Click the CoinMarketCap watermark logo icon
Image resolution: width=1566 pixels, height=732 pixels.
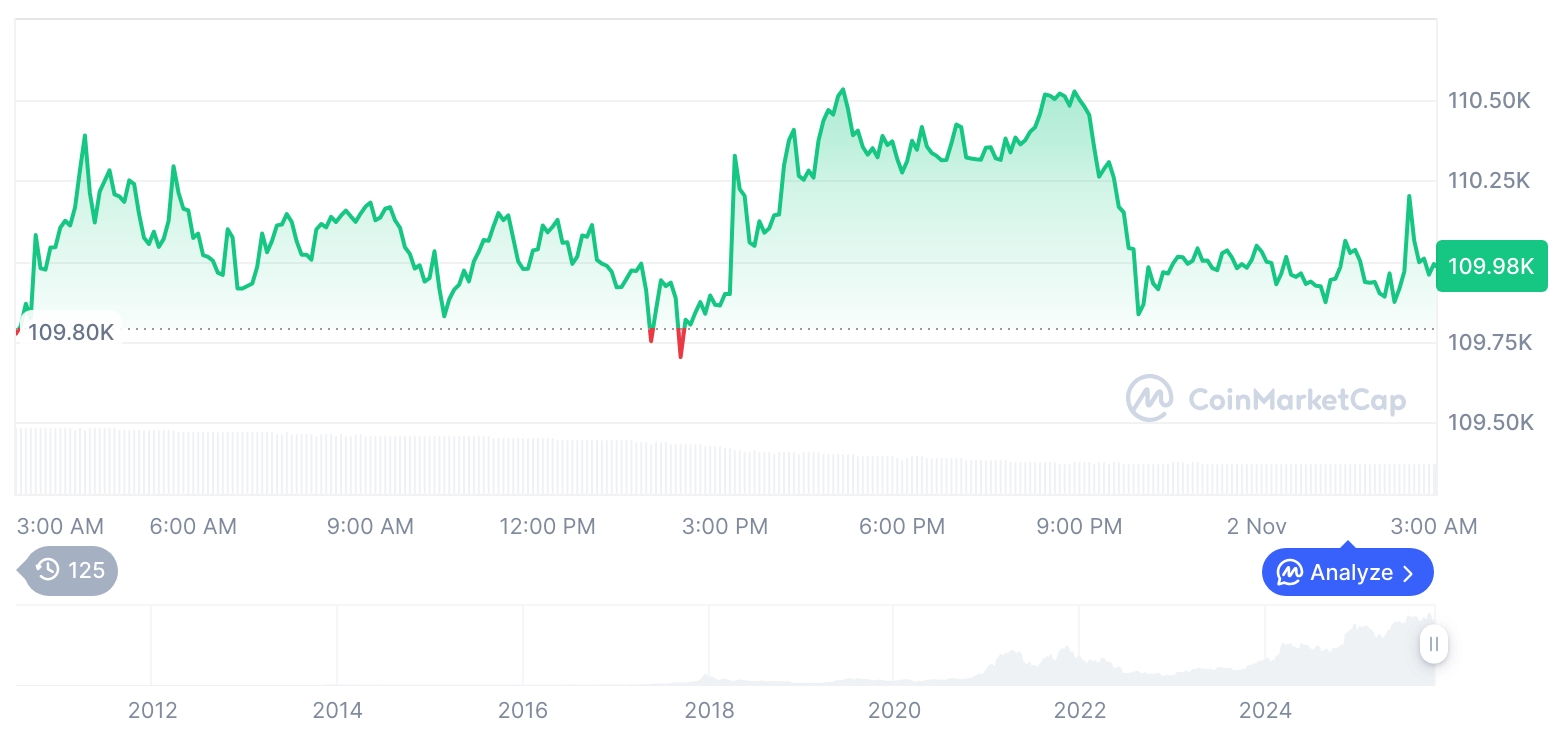[x=1149, y=399]
